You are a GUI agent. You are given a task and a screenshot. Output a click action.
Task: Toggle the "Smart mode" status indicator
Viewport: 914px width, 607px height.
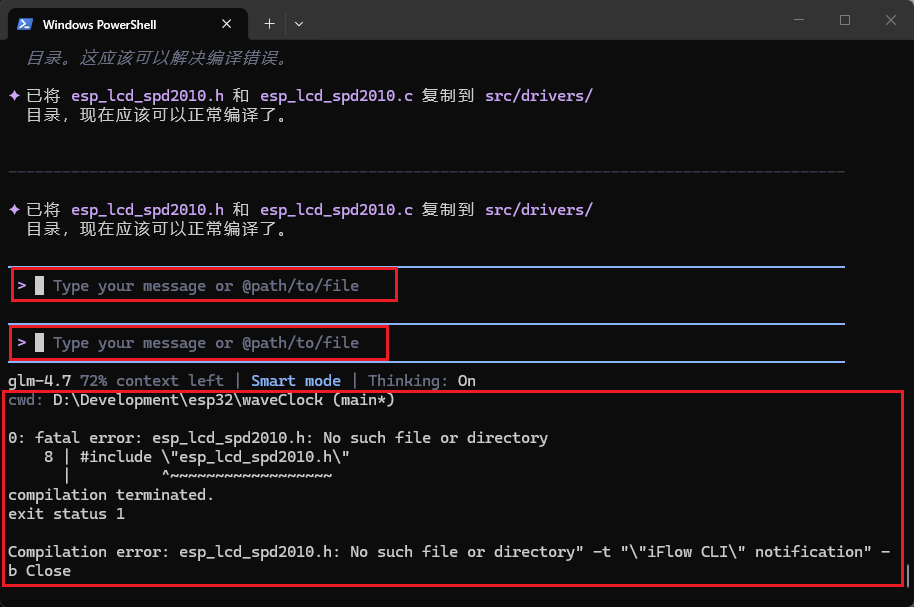pos(295,381)
